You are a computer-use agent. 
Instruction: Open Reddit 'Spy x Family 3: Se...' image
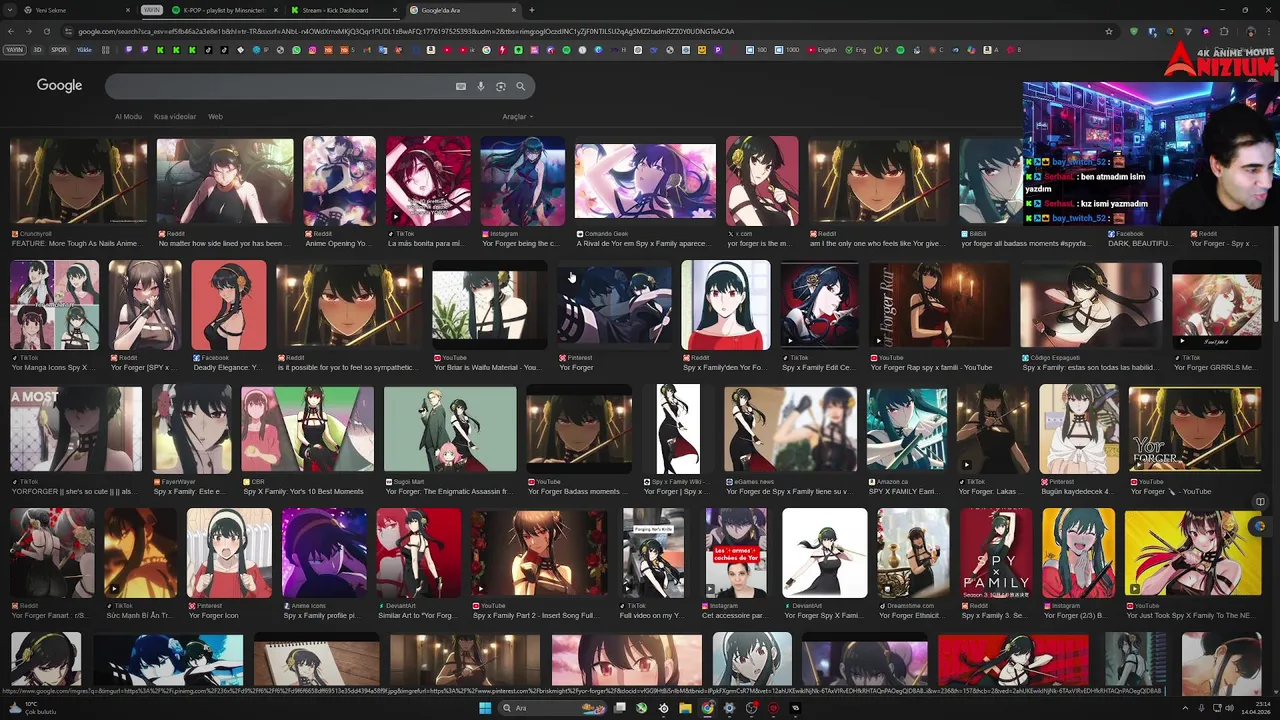[996, 553]
